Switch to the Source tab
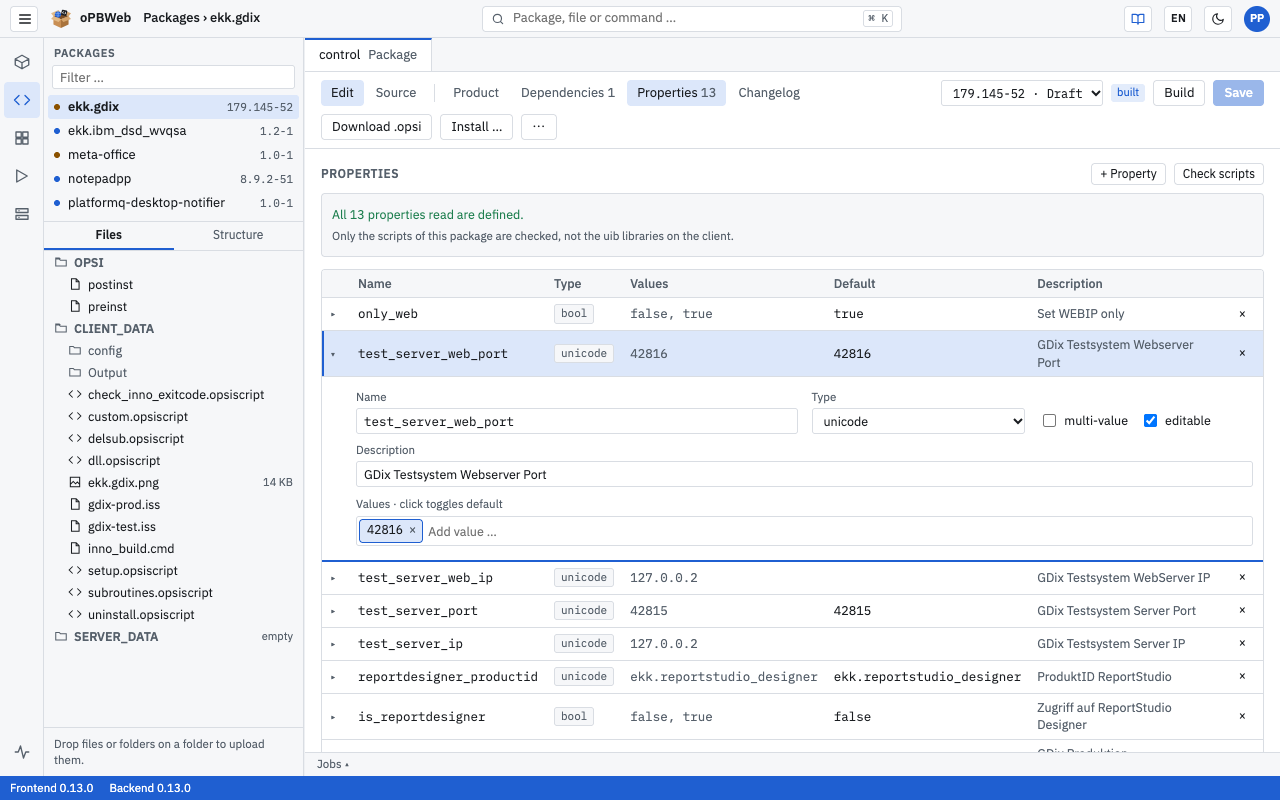 tap(396, 93)
